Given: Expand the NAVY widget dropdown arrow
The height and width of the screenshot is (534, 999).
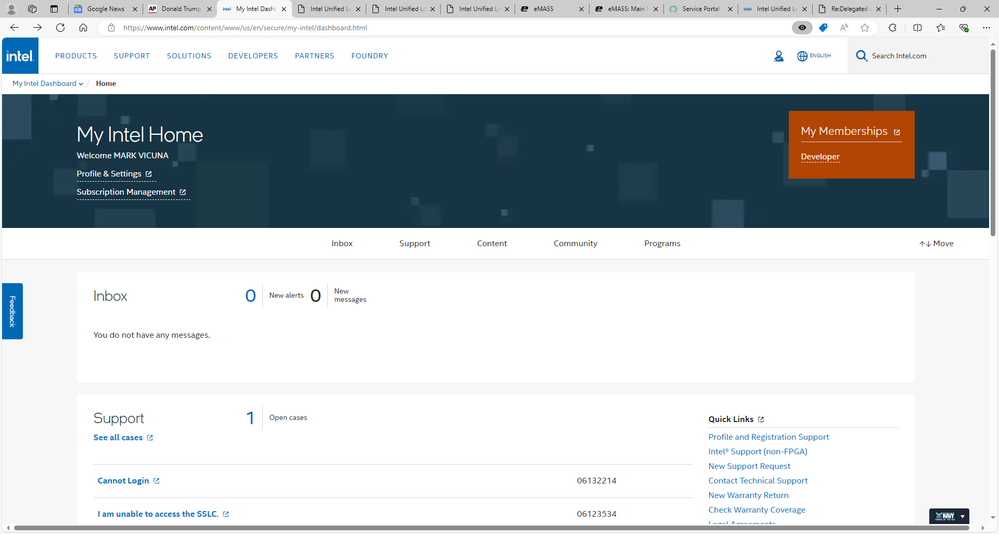Looking at the screenshot, I should [x=963, y=516].
